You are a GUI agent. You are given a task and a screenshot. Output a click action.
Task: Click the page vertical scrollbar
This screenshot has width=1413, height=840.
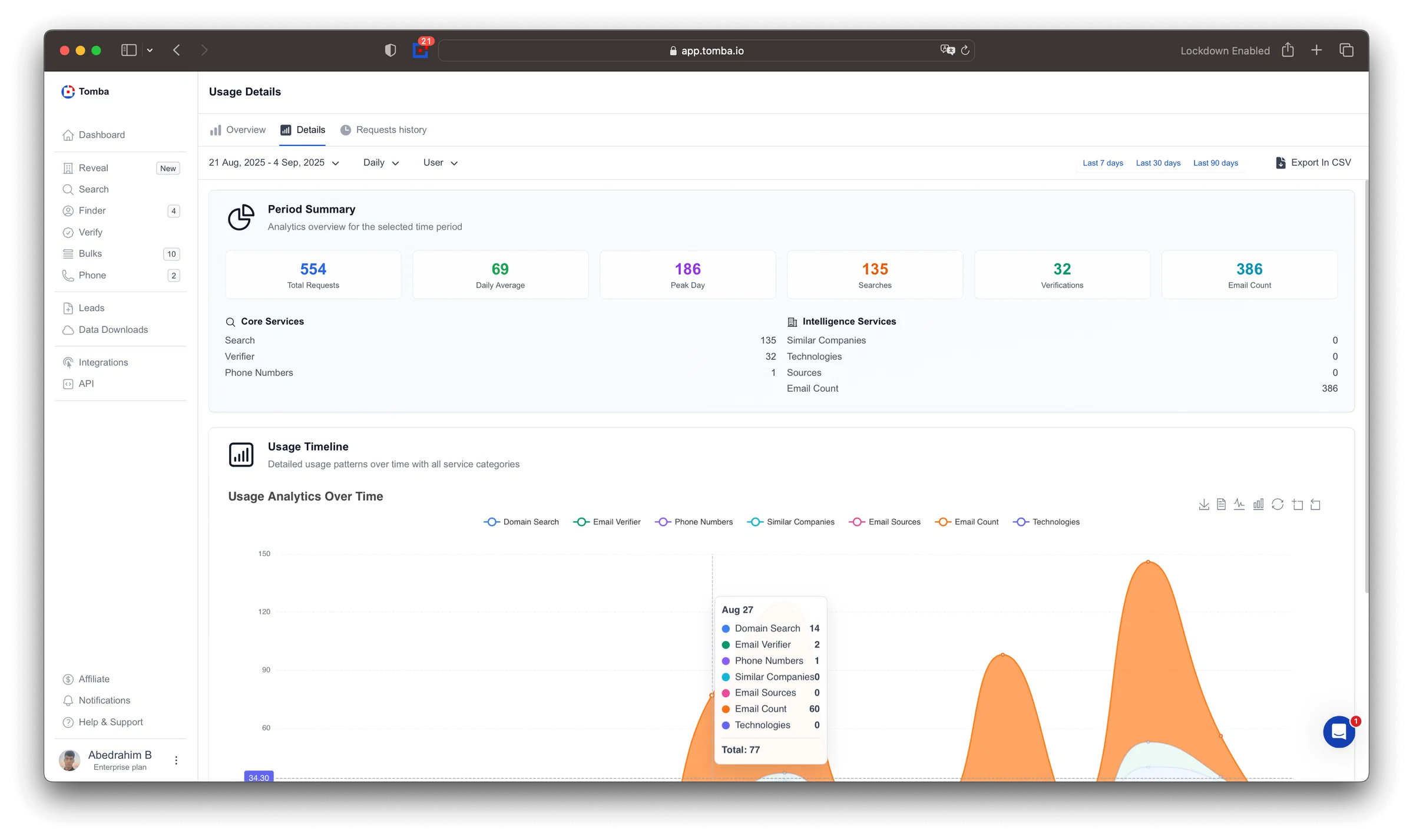(1366, 386)
